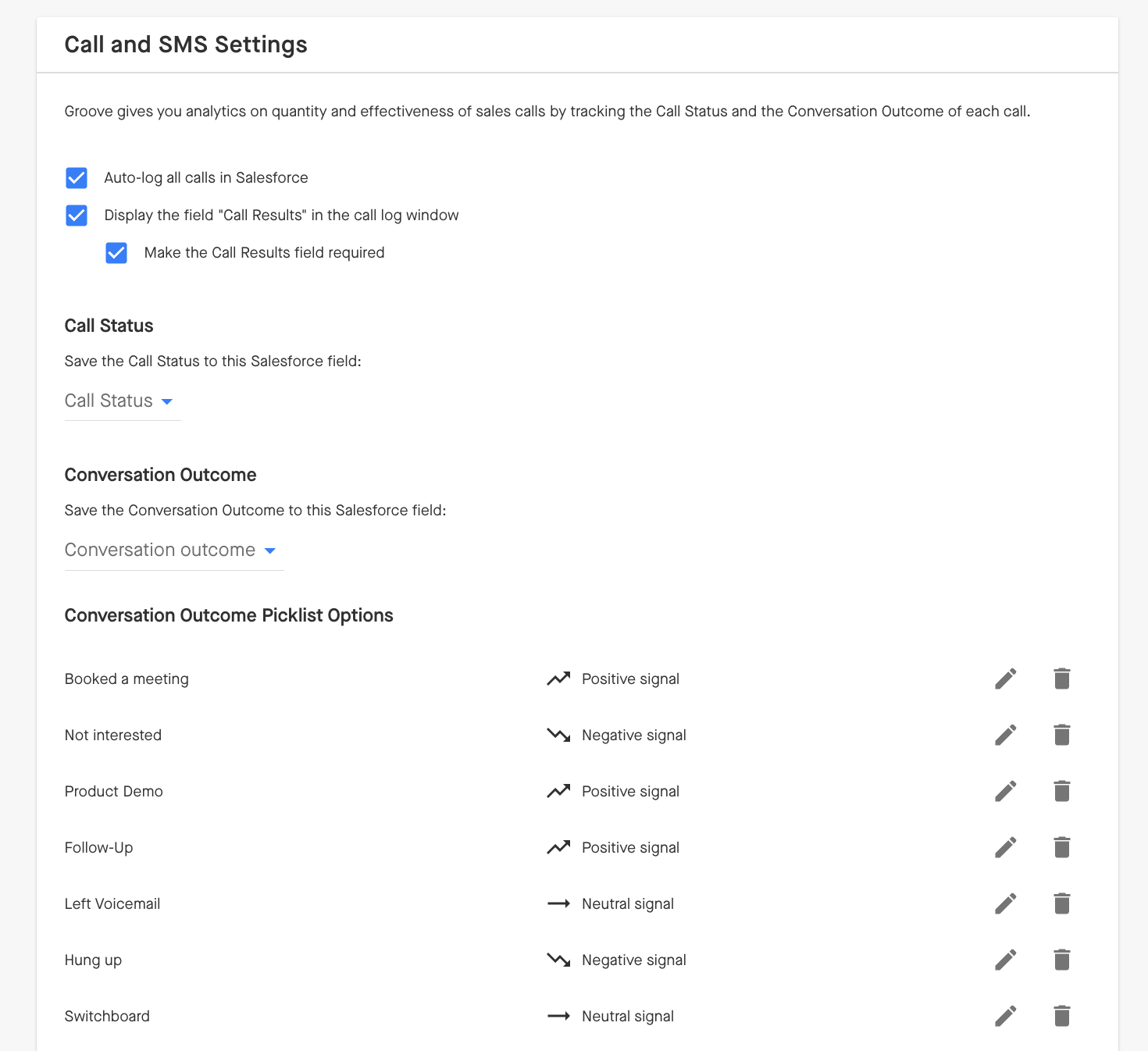Delete the Product Demo outcome
The width and height of the screenshot is (1148, 1051).
click(x=1061, y=791)
